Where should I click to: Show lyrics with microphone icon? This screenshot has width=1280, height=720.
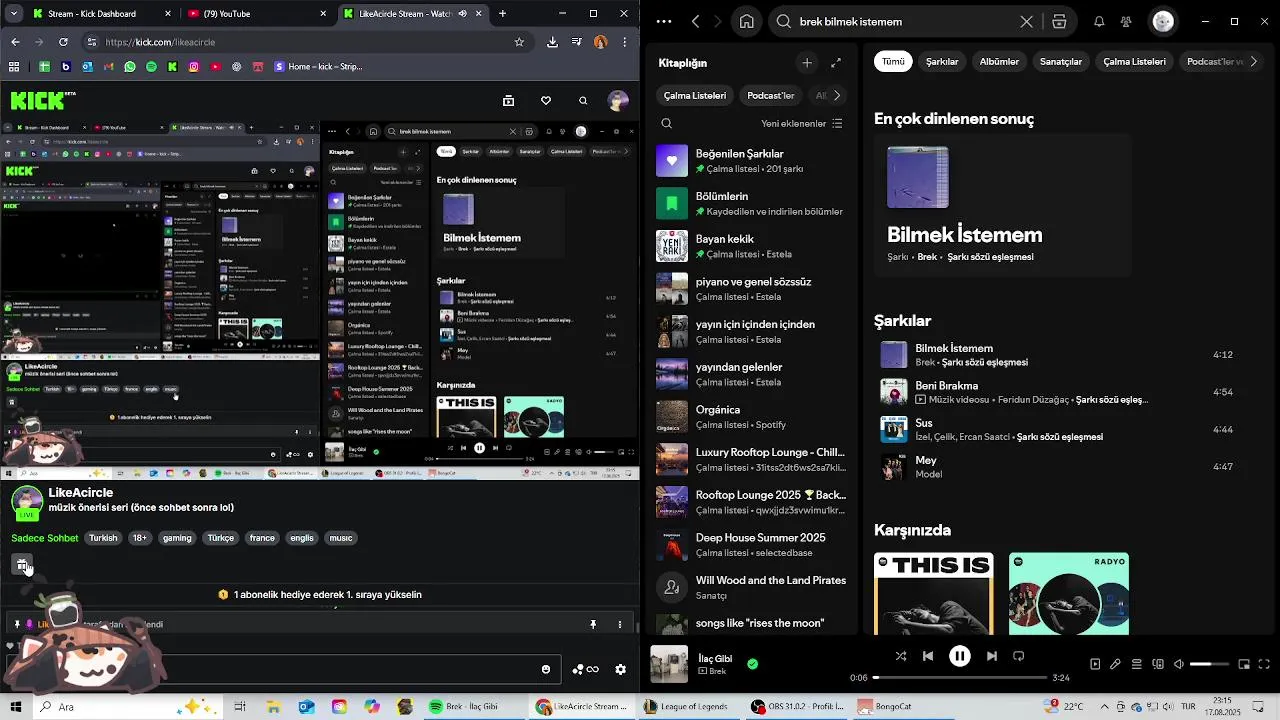(1115, 664)
